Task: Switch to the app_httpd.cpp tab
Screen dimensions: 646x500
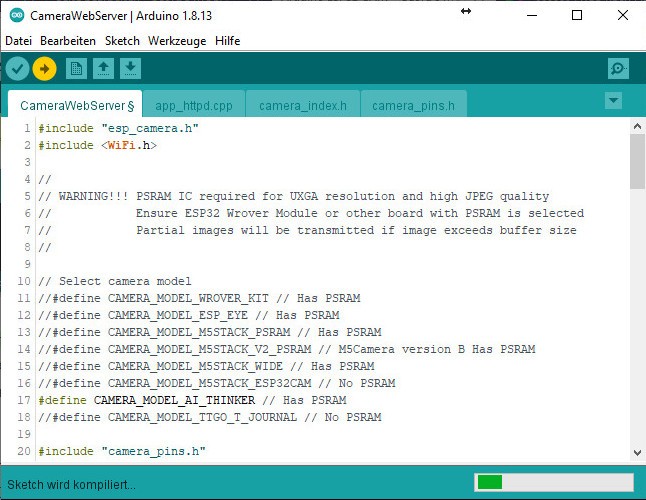Action: click(x=194, y=105)
